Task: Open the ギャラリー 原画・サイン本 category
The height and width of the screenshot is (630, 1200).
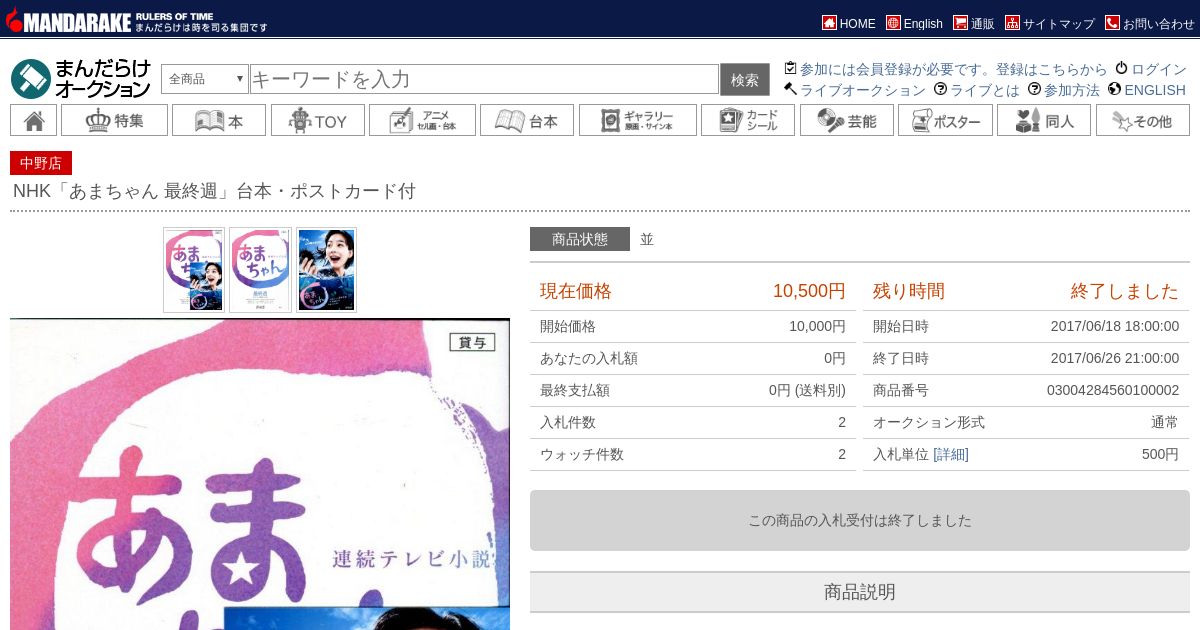Action: point(638,120)
